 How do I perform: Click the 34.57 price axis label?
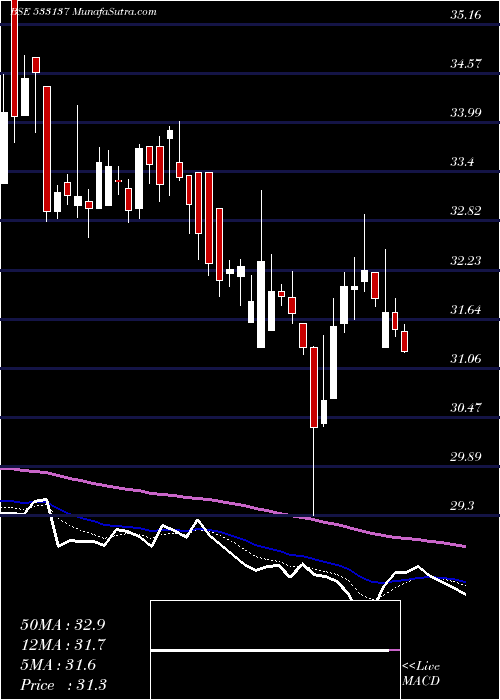tap(466, 64)
